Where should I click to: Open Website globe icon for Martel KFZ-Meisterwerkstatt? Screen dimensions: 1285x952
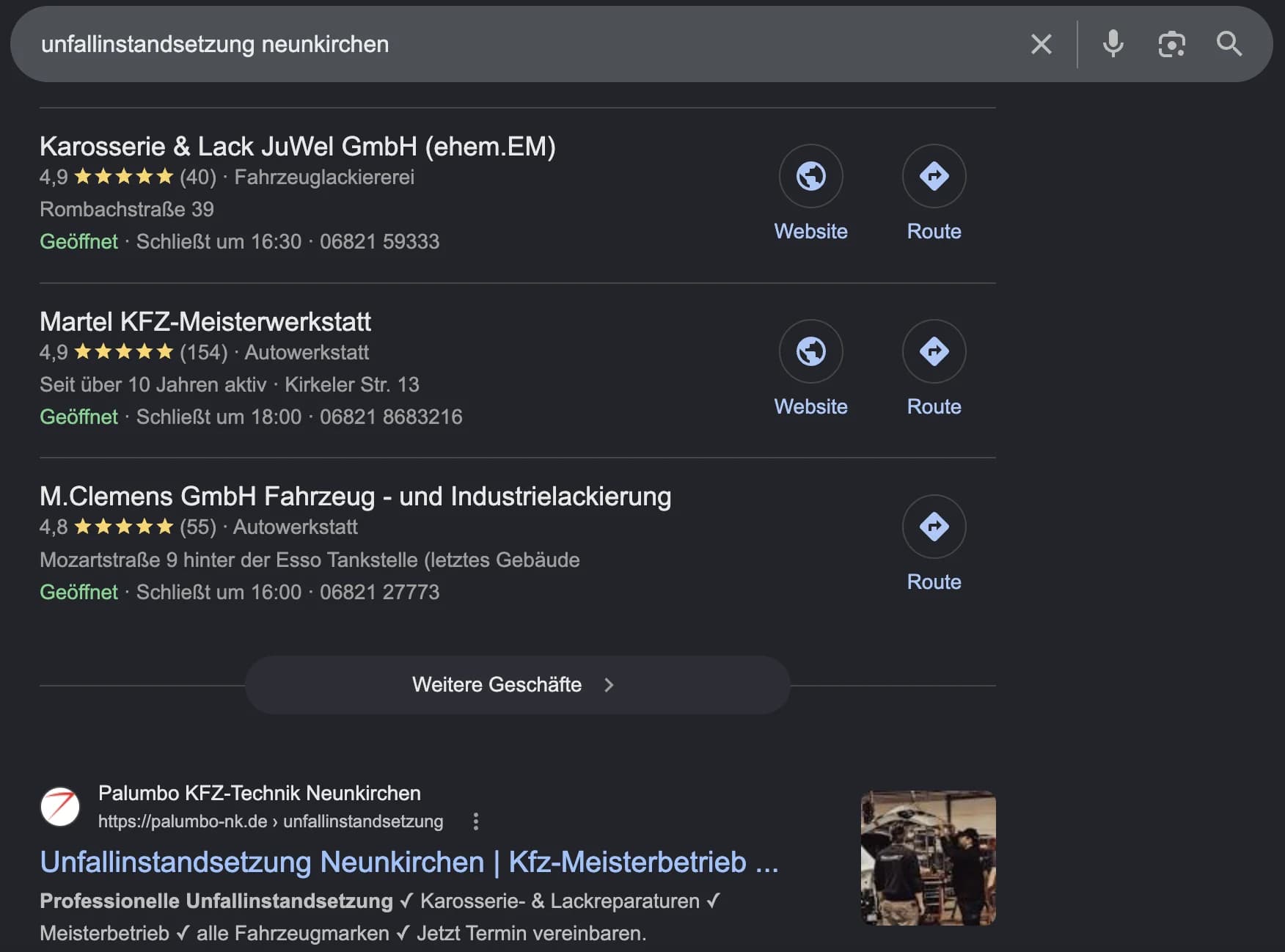point(810,351)
